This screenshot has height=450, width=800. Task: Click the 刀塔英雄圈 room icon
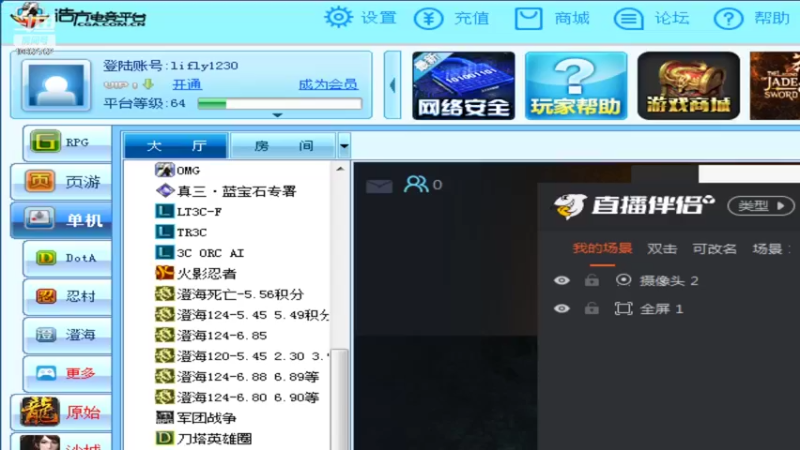tap(164, 438)
